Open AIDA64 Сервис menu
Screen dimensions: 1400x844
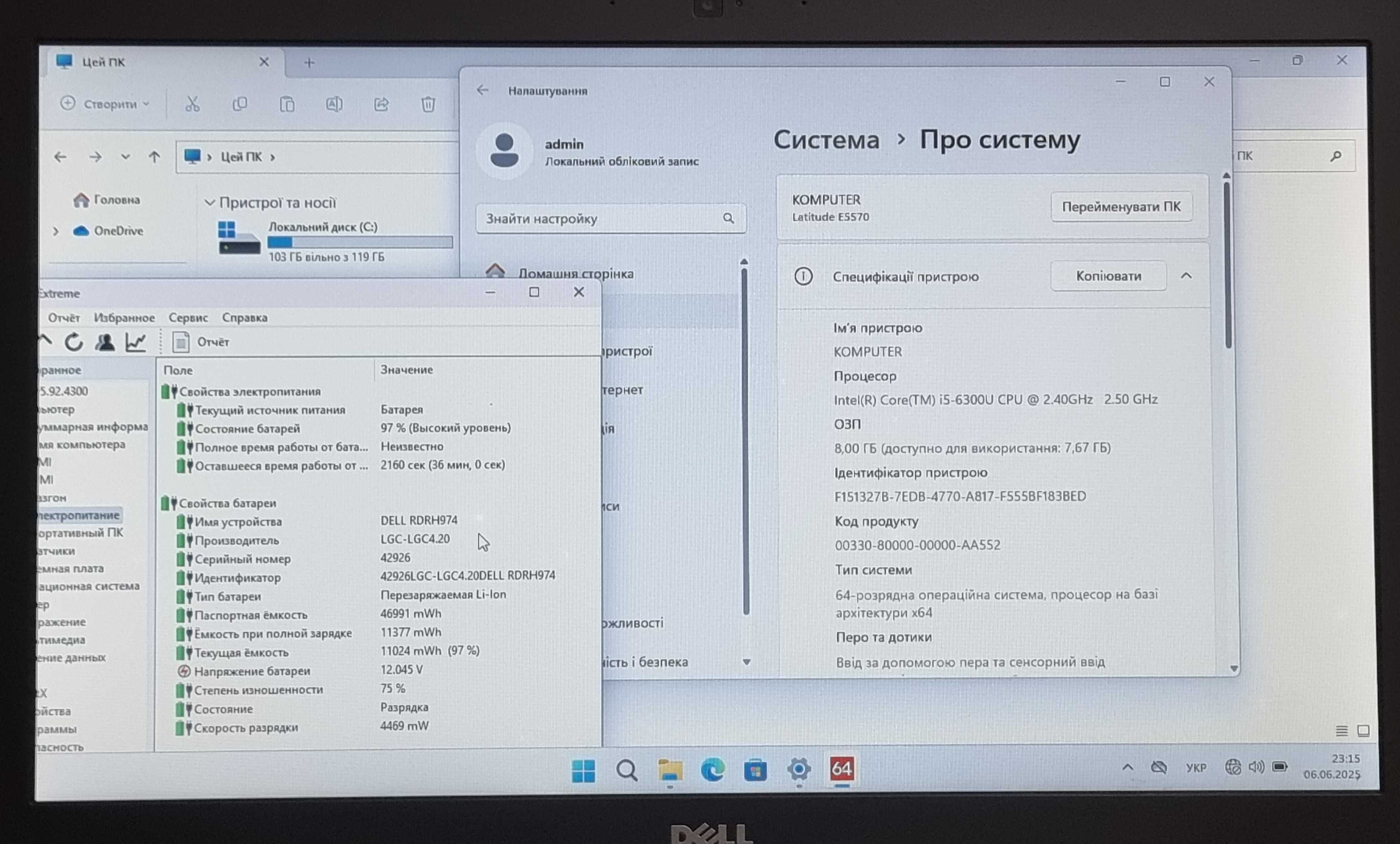188,318
